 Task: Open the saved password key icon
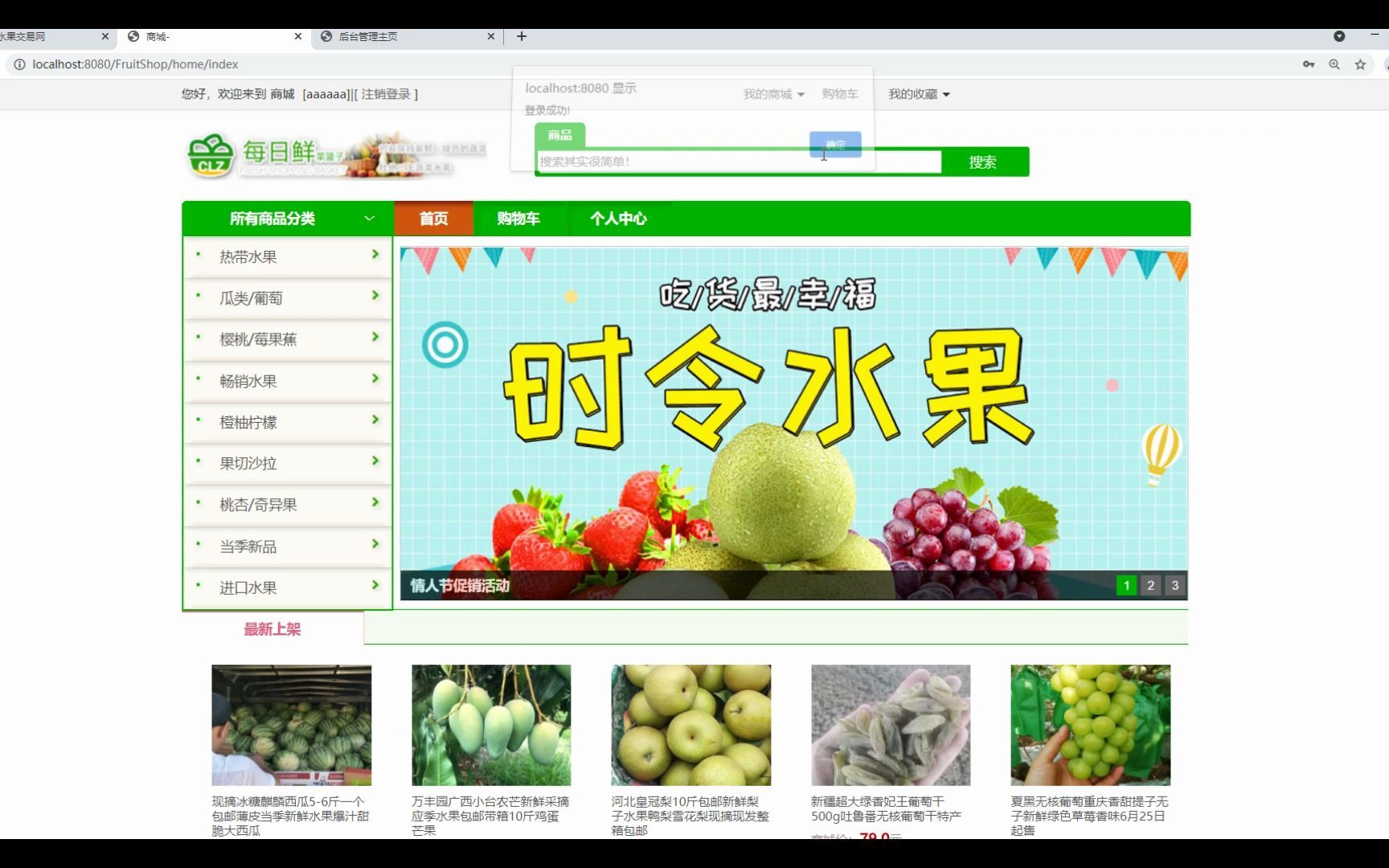tap(1309, 64)
